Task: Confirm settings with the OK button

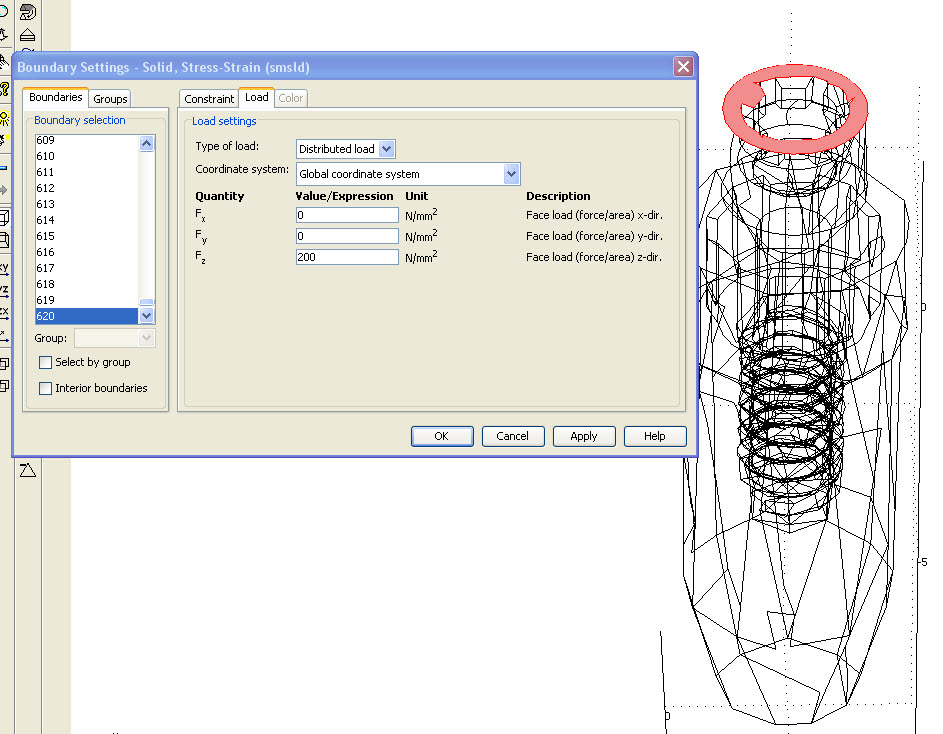Action: click(x=441, y=436)
